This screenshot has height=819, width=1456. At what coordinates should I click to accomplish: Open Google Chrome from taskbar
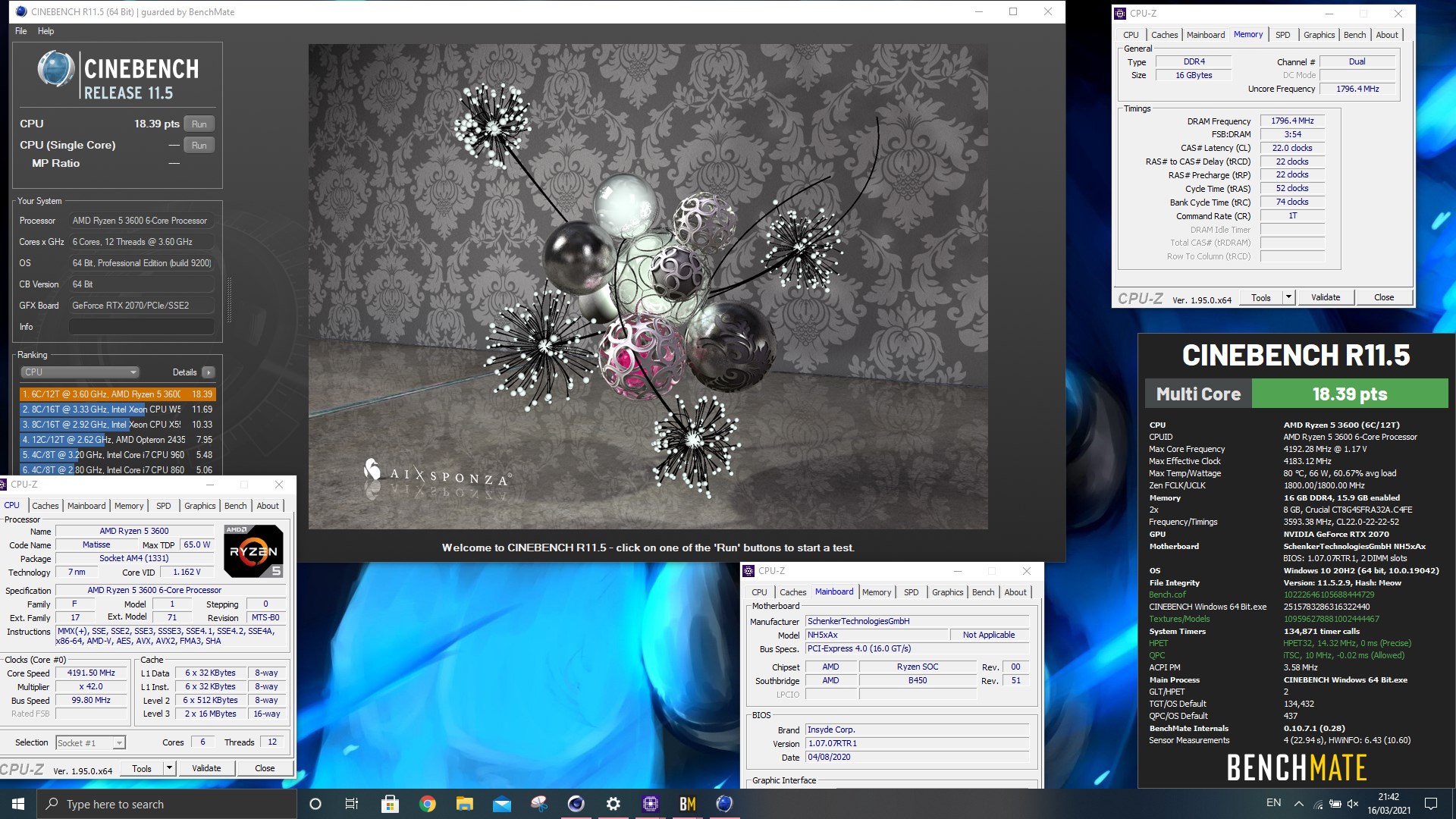click(x=428, y=804)
